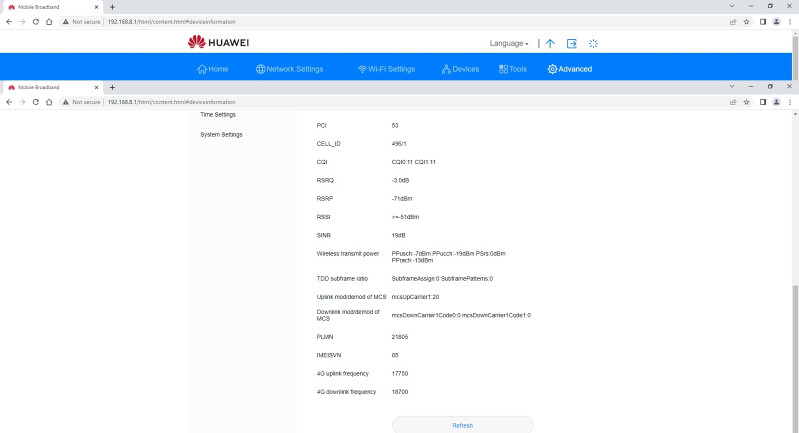Open the Home tab in Huawei navigation
Viewport: 799px width, 433px height.
click(x=213, y=69)
